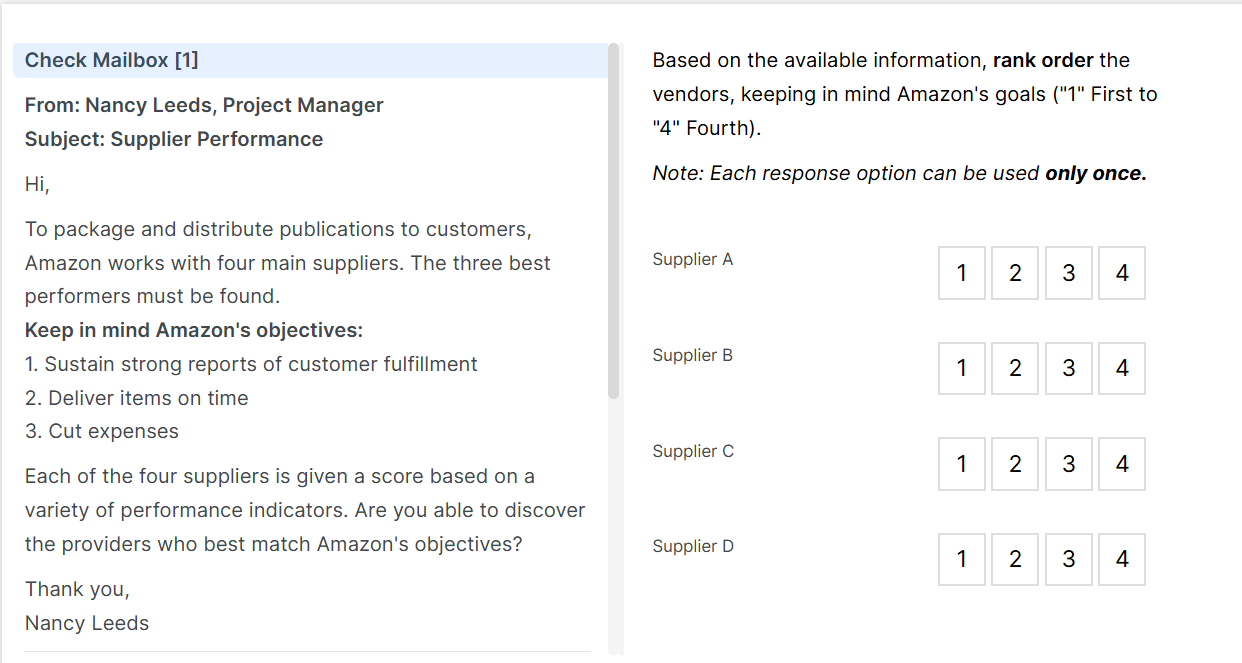Pick rank 4 for Supplier C

pyautogui.click(x=1122, y=464)
